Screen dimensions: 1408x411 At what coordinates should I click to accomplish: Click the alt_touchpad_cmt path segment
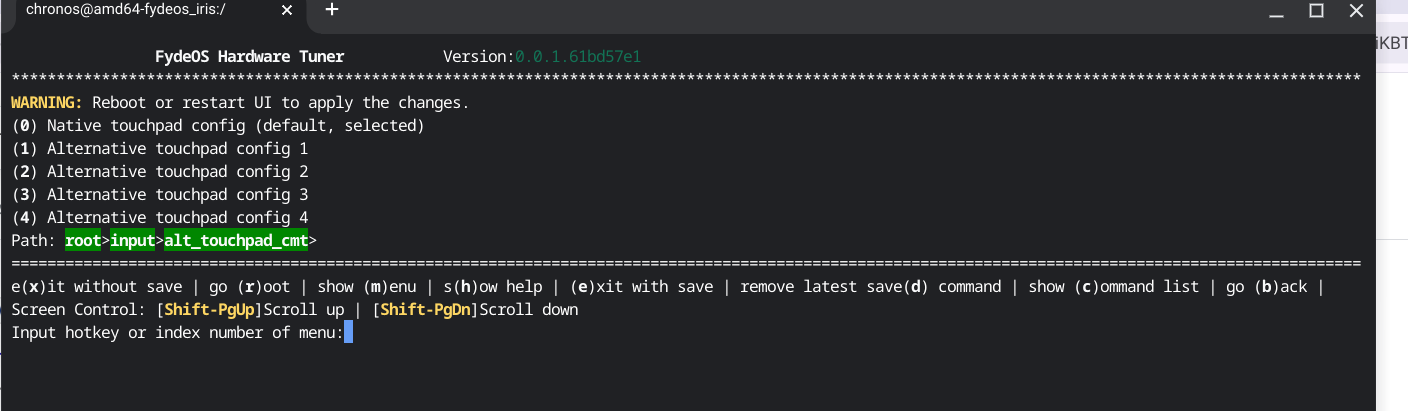click(x=237, y=241)
